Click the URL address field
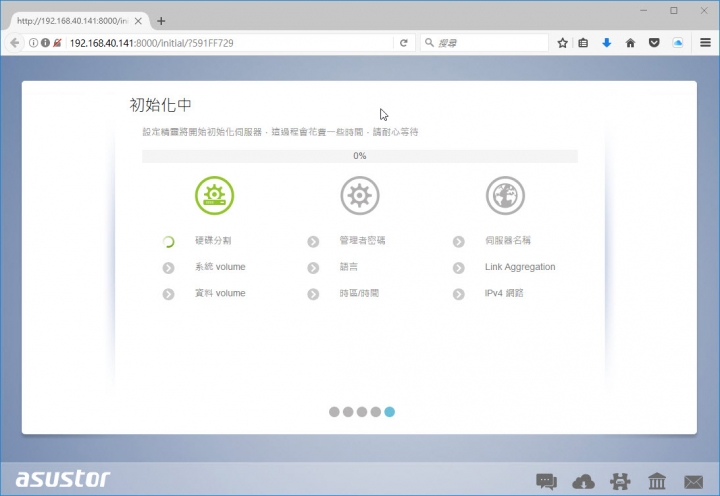The width and height of the screenshot is (720, 496). (230, 43)
